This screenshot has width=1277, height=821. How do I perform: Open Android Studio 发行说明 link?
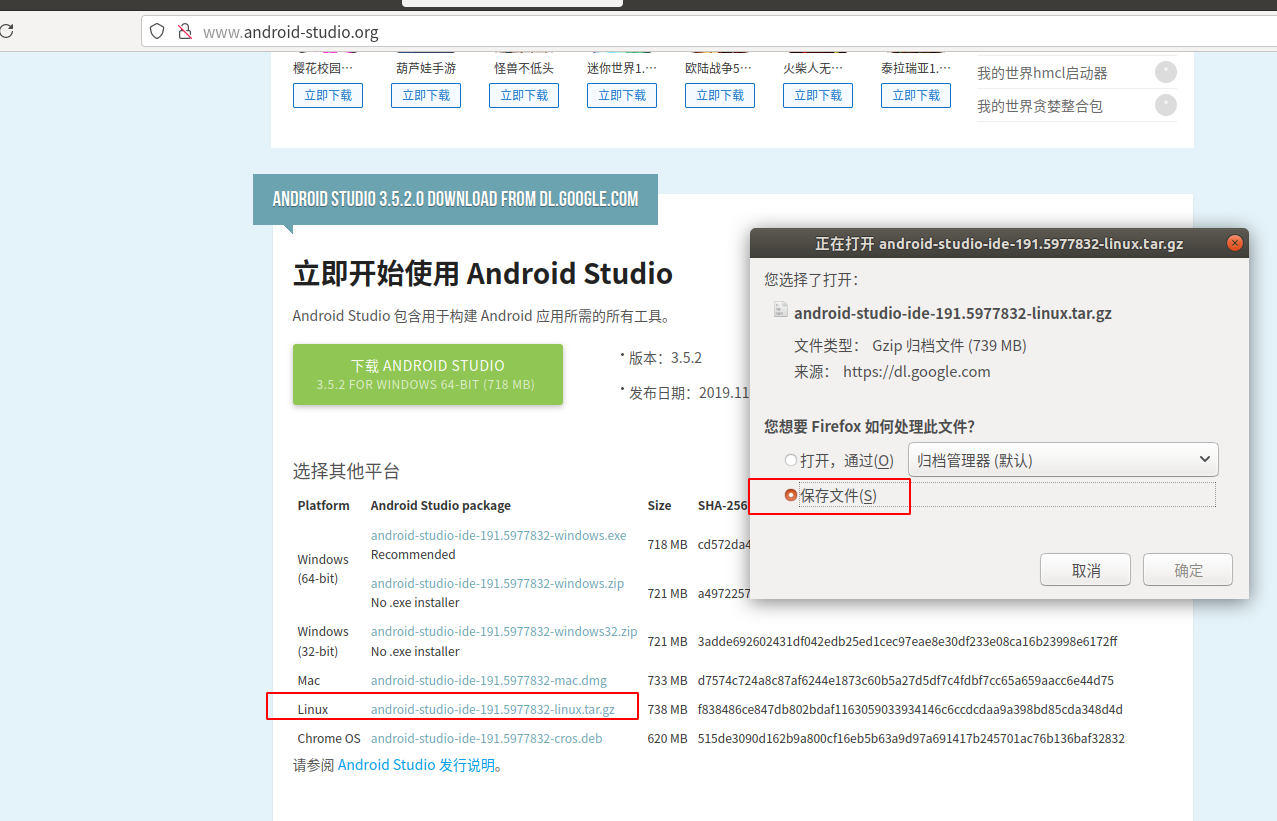416,765
